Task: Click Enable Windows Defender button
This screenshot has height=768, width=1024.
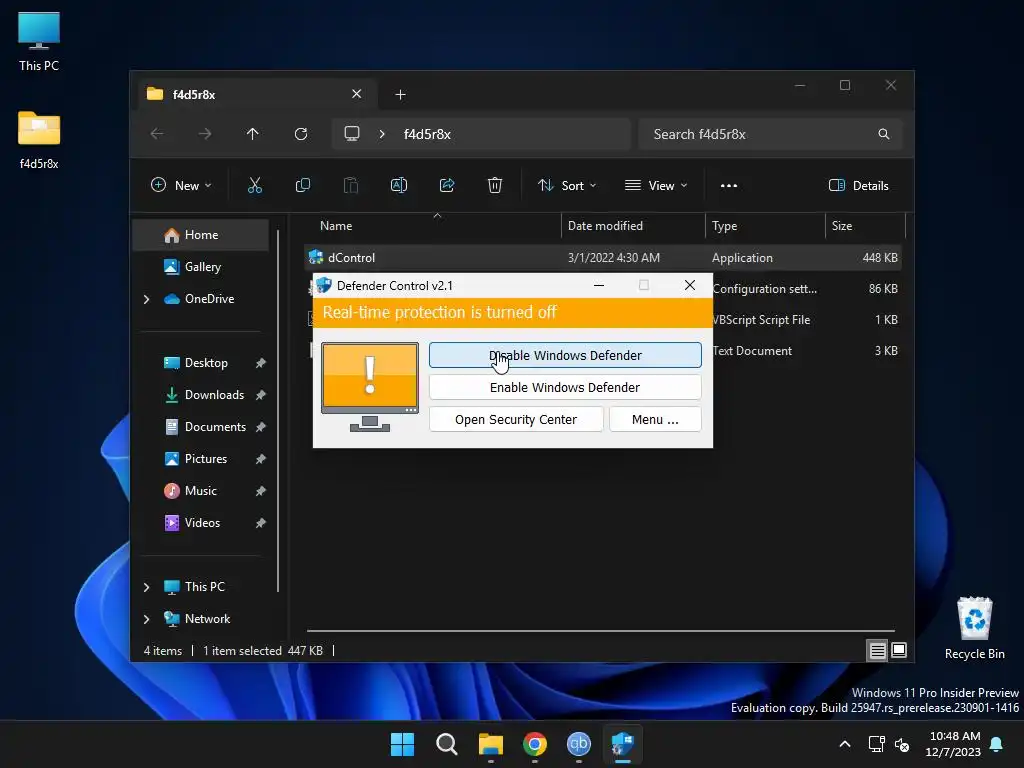Action: (565, 387)
